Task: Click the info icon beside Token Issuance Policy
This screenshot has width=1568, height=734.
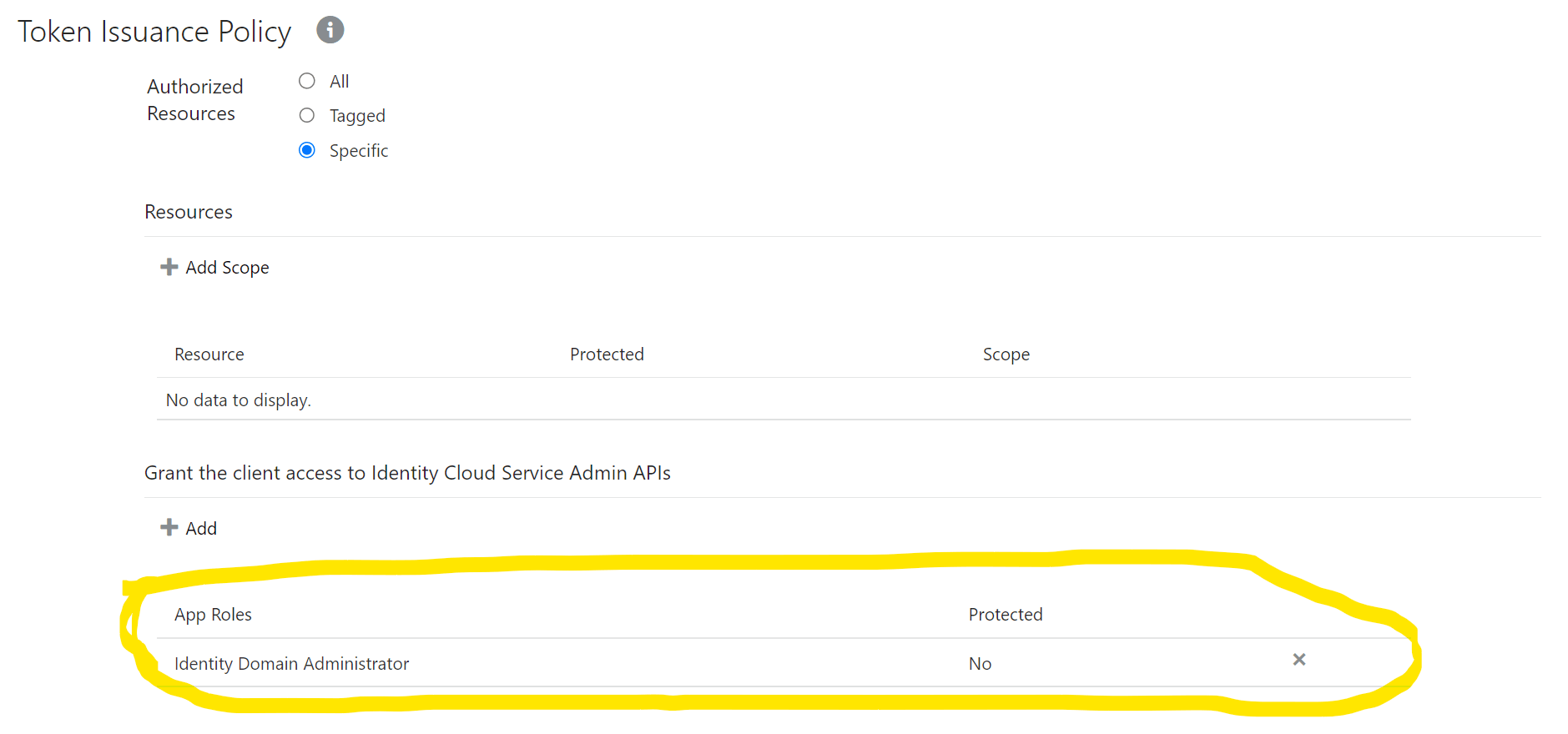Action: click(330, 30)
